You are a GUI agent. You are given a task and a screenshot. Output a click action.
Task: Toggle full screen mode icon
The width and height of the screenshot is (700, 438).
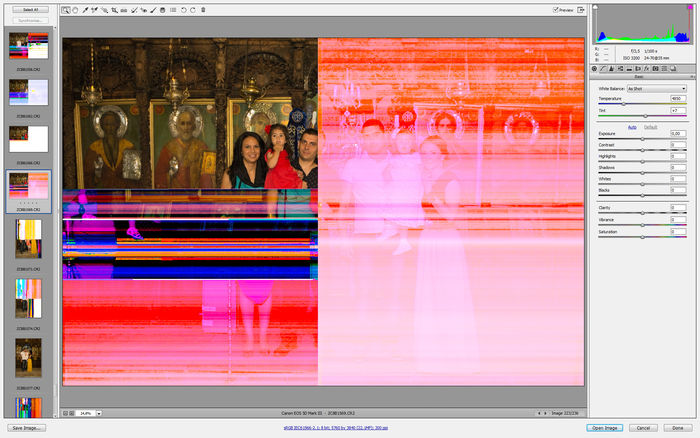tap(582, 10)
